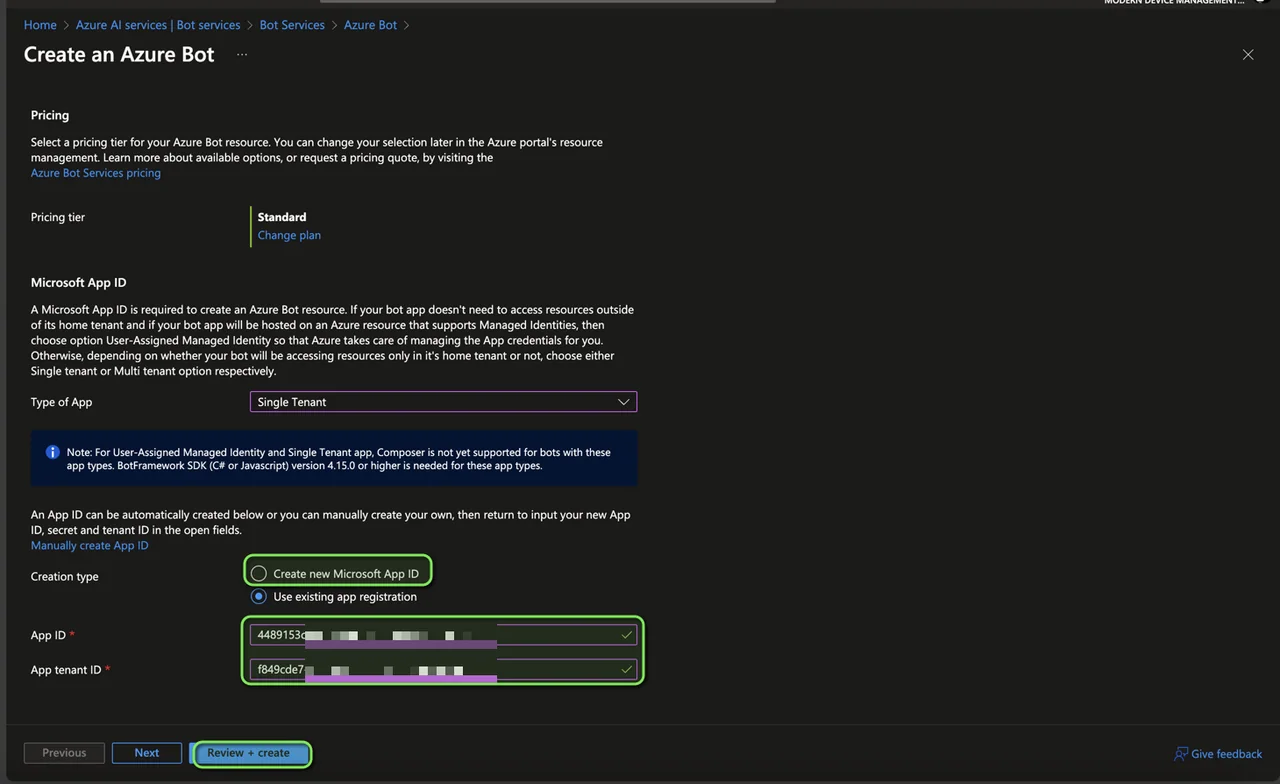Click the Give feedback icon
The width and height of the screenshot is (1280, 784).
[1181, 753]
